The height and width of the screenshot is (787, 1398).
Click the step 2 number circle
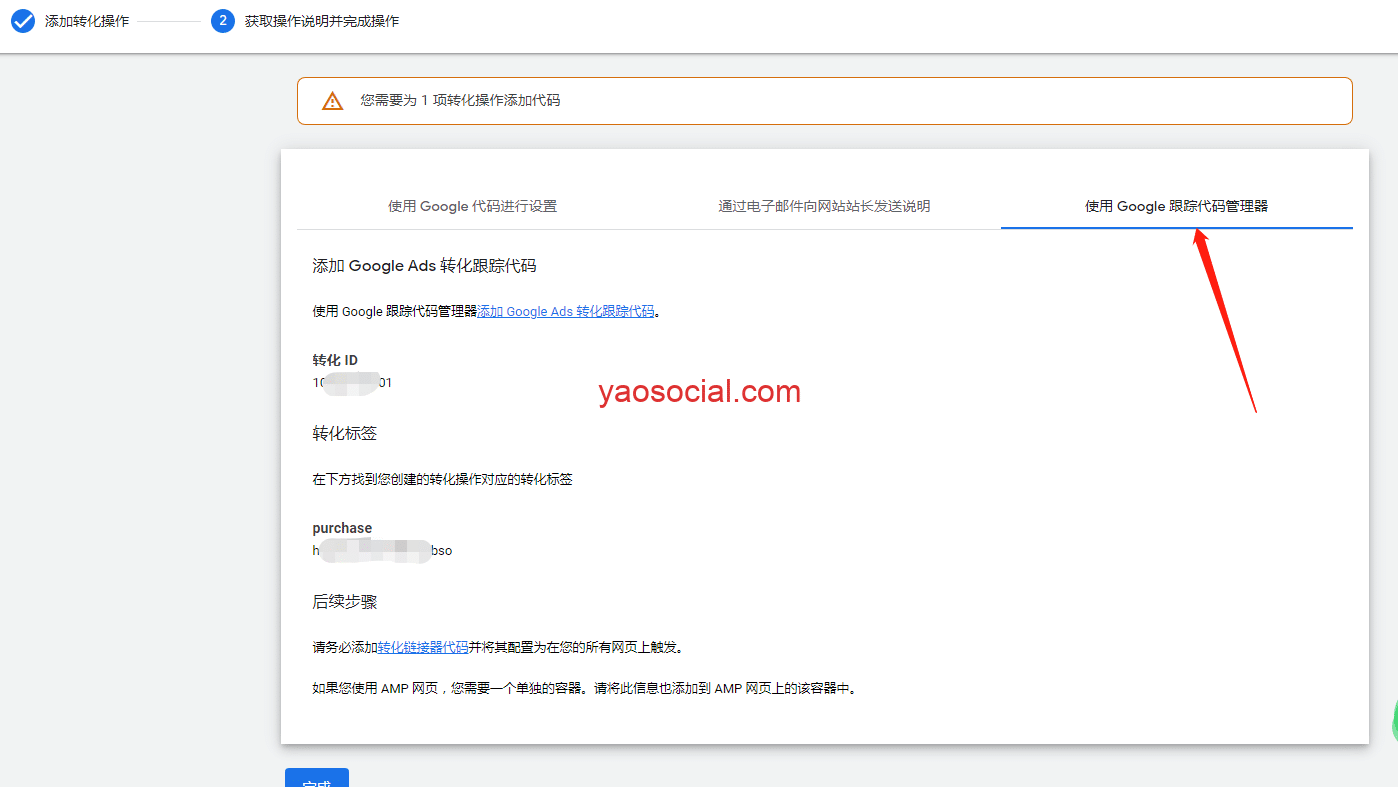coord(222,21)
